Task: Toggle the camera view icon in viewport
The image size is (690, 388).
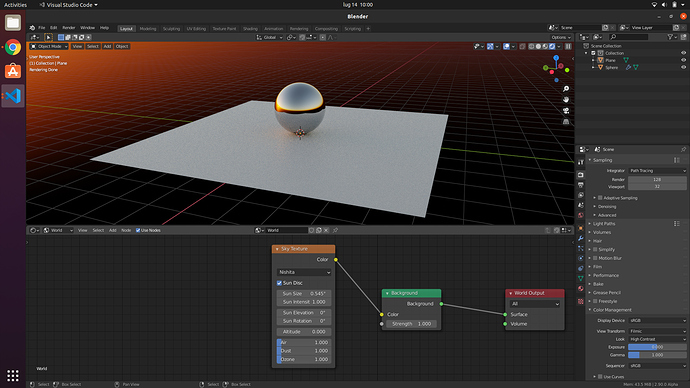Action: 566,111
